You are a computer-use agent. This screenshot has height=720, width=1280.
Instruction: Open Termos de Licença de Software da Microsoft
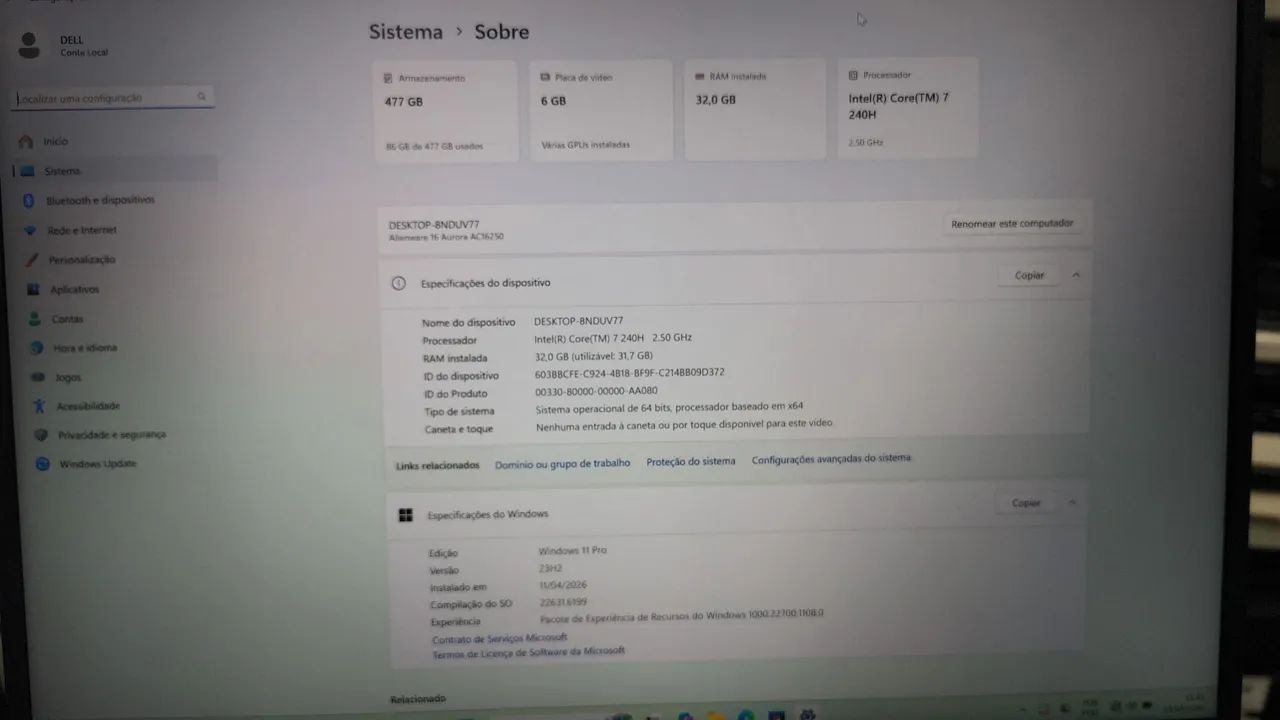tap(528, 652)
